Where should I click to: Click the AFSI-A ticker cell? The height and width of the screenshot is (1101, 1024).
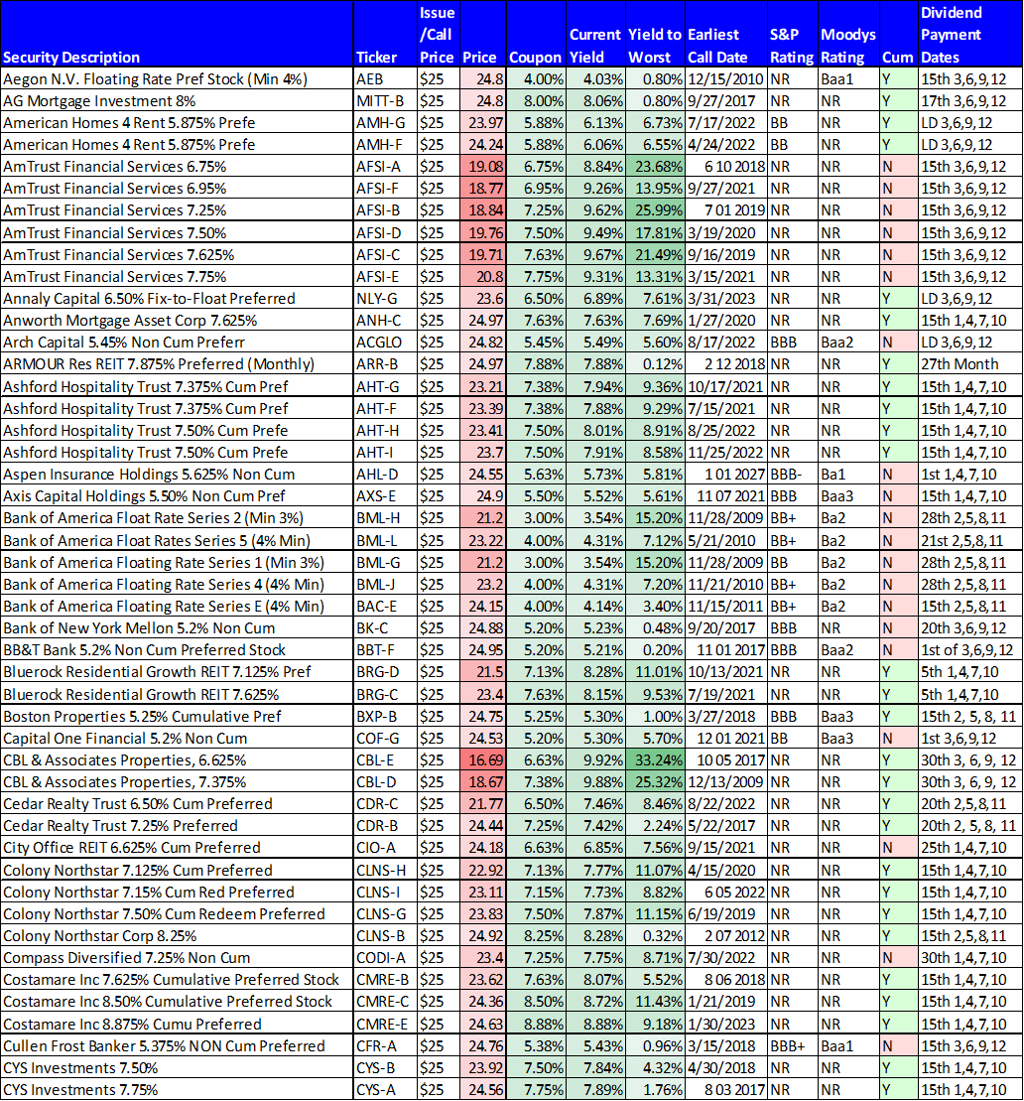pos(385,167)
